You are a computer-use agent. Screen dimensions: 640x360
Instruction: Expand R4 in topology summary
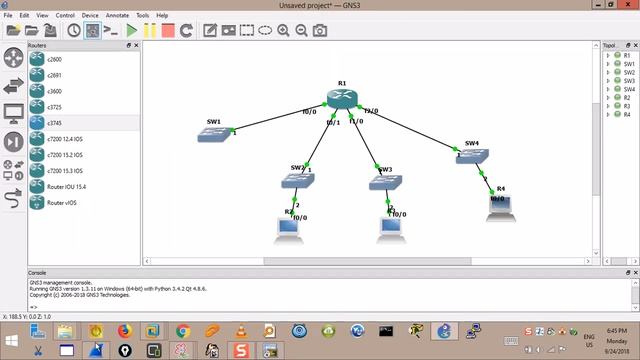click(608, 115)
